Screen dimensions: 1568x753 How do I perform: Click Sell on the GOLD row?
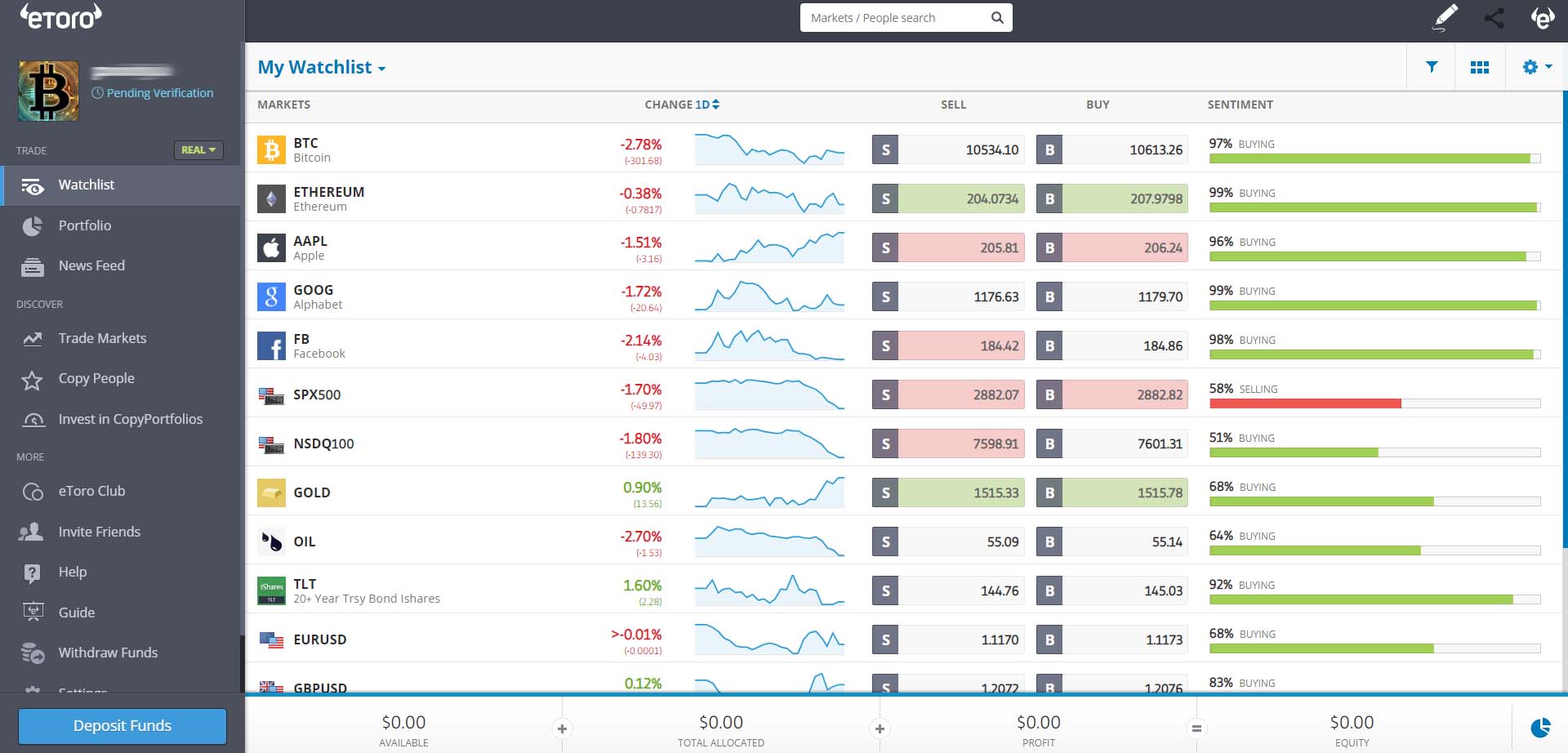[x=947, y=492]
